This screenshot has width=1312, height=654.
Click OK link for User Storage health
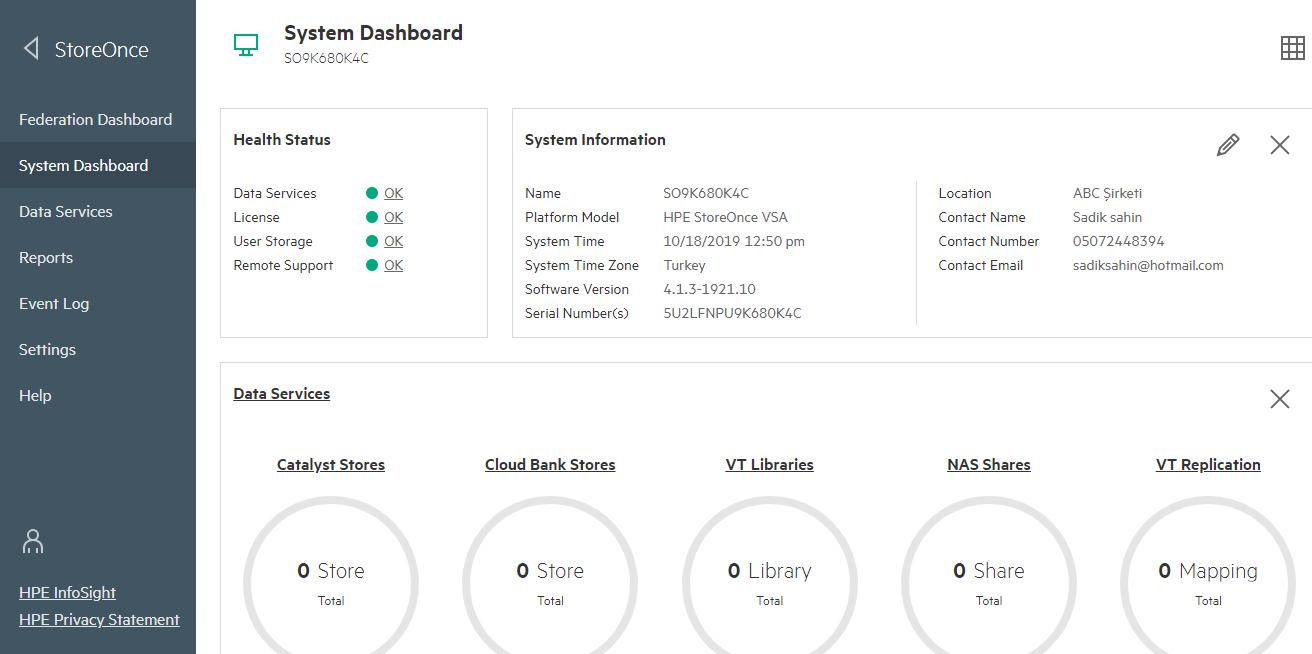[393, 241]
